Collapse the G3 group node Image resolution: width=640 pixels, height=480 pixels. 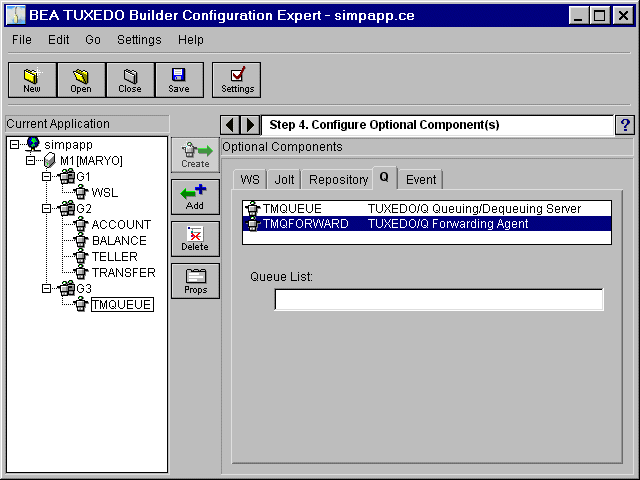(x=47, y=289)
